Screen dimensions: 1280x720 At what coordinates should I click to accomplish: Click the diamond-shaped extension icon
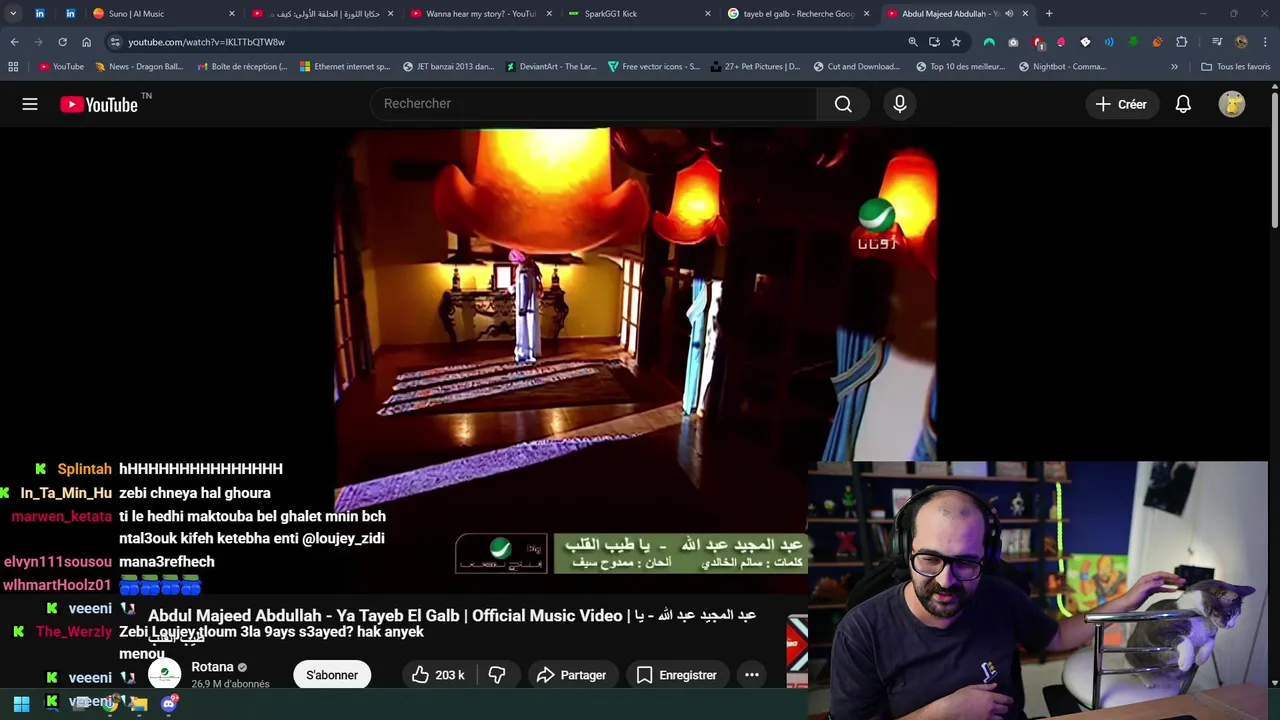click(1085, 42)
